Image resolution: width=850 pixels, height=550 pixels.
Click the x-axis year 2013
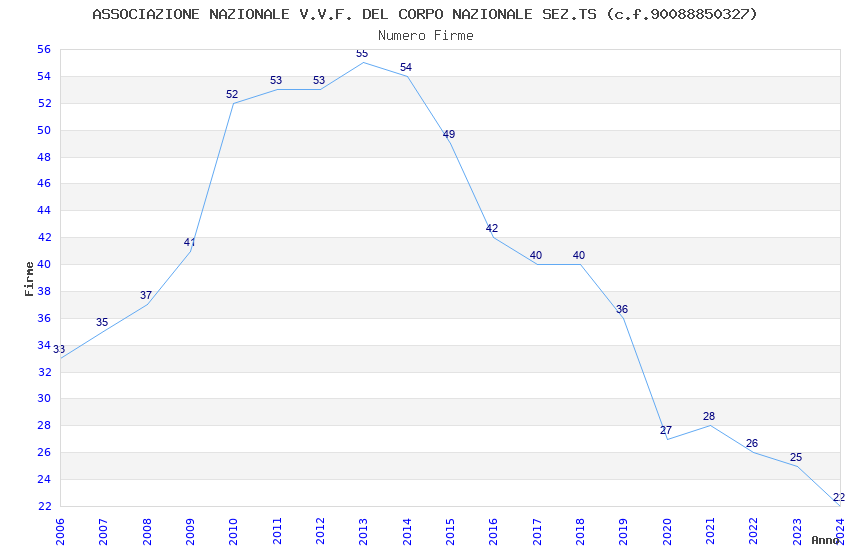point(363,532)
